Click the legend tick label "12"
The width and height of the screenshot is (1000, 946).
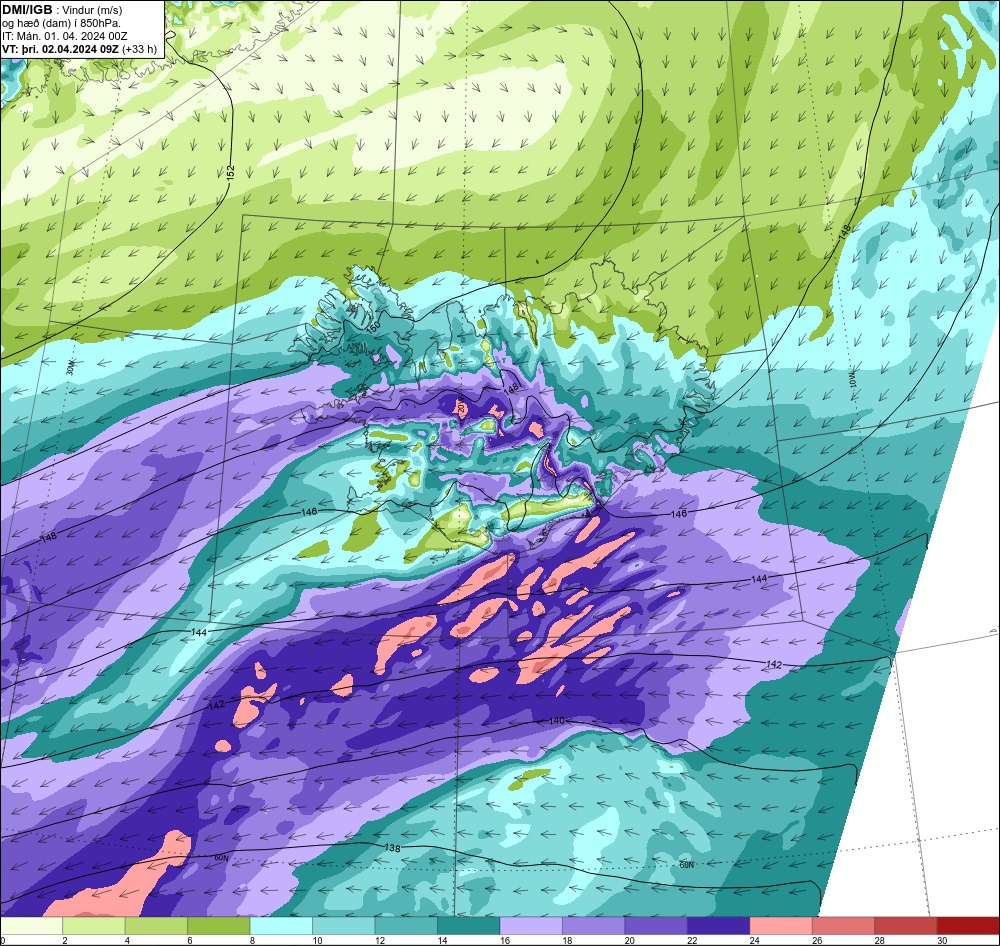click(x=380, y=940)
